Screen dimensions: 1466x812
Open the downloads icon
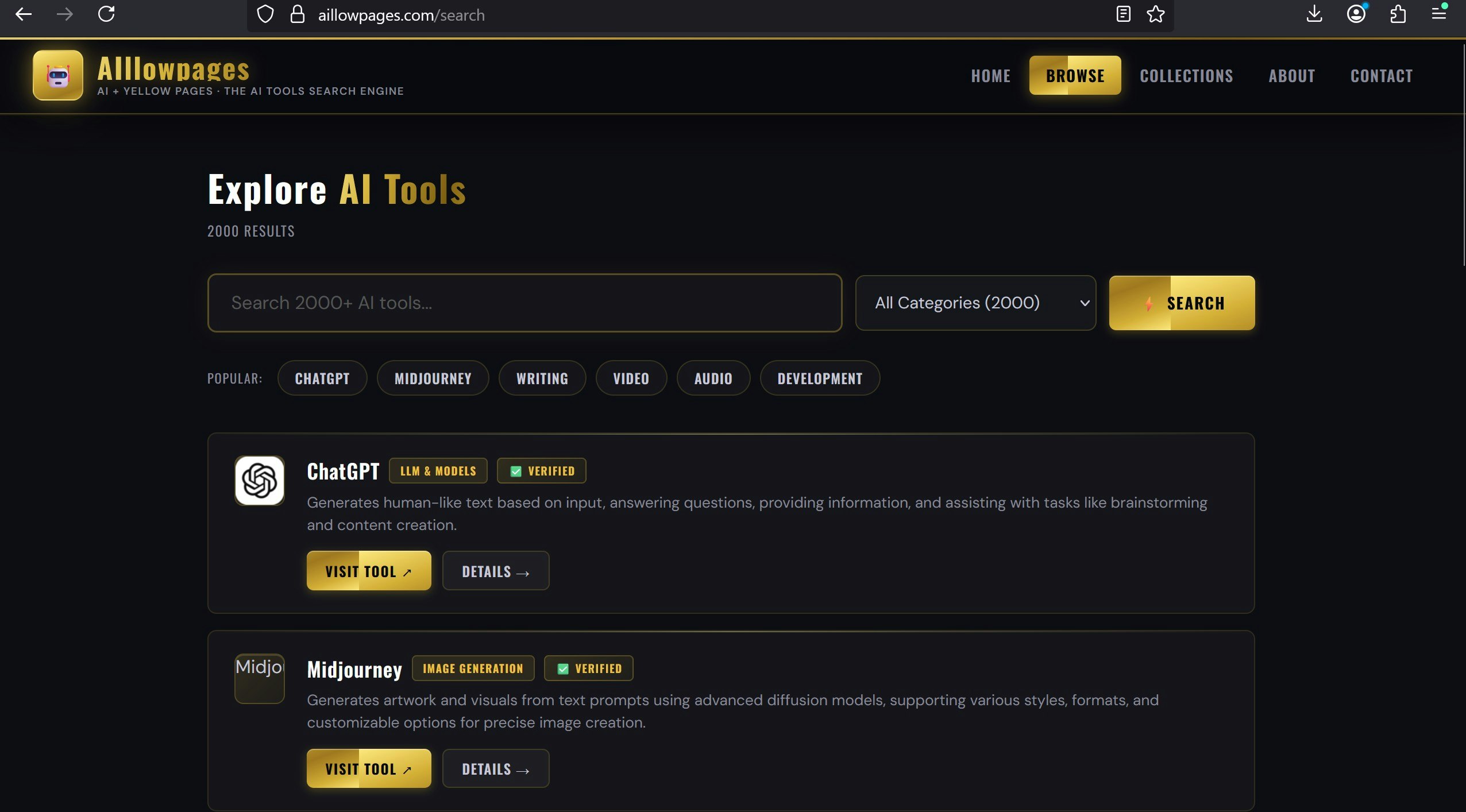tap(1314, 14)
